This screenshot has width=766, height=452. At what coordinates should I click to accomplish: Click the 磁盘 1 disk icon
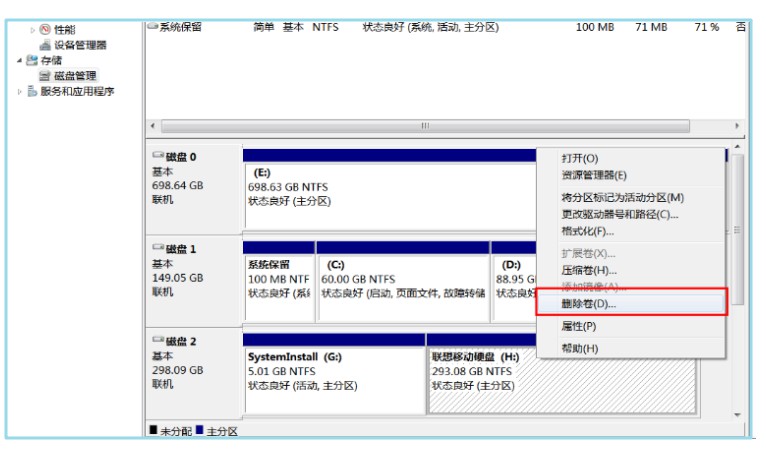[158, 249]
